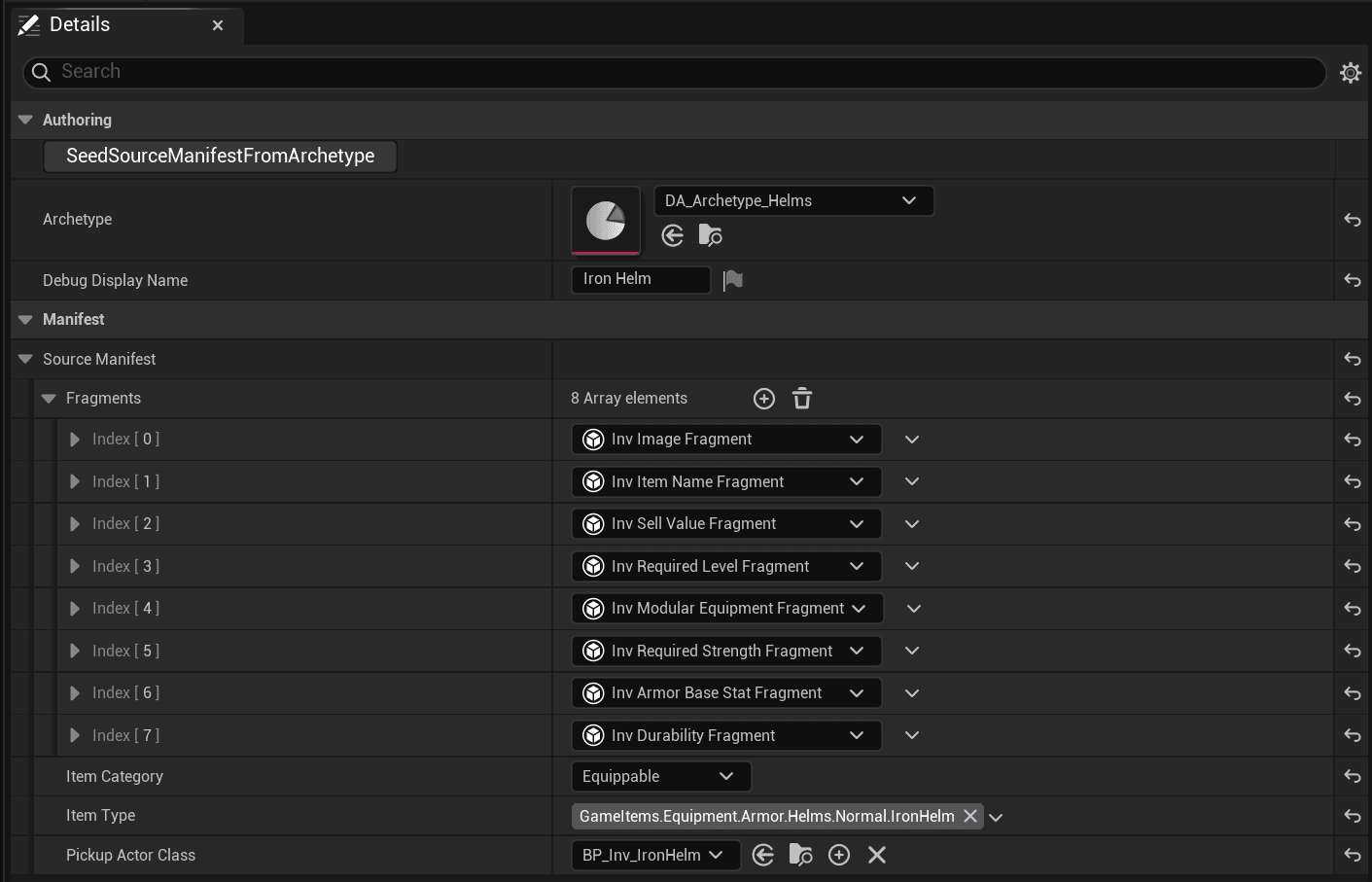The image size is (1372, 882).
Task: Expand Fragments Index [ 4 ]
Action: coord(75,608)
